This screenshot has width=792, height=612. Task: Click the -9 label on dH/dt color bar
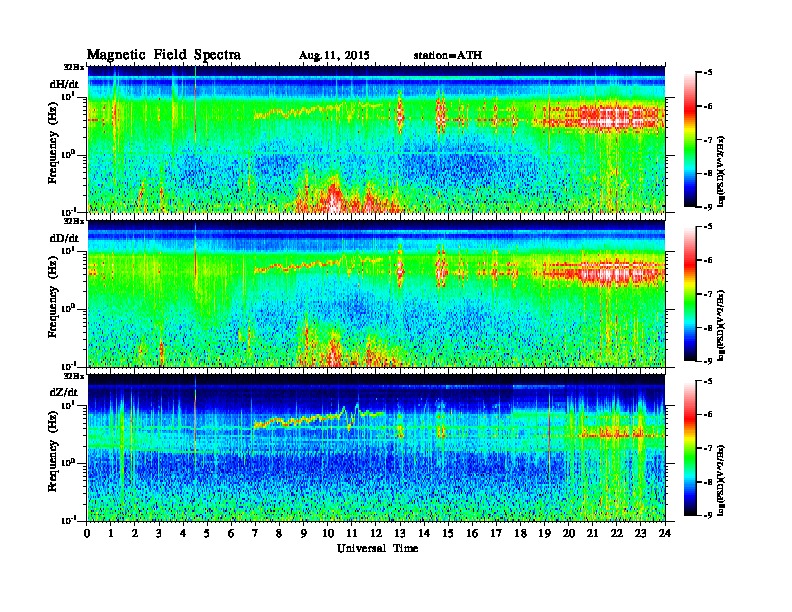click(x=708, y=207)
